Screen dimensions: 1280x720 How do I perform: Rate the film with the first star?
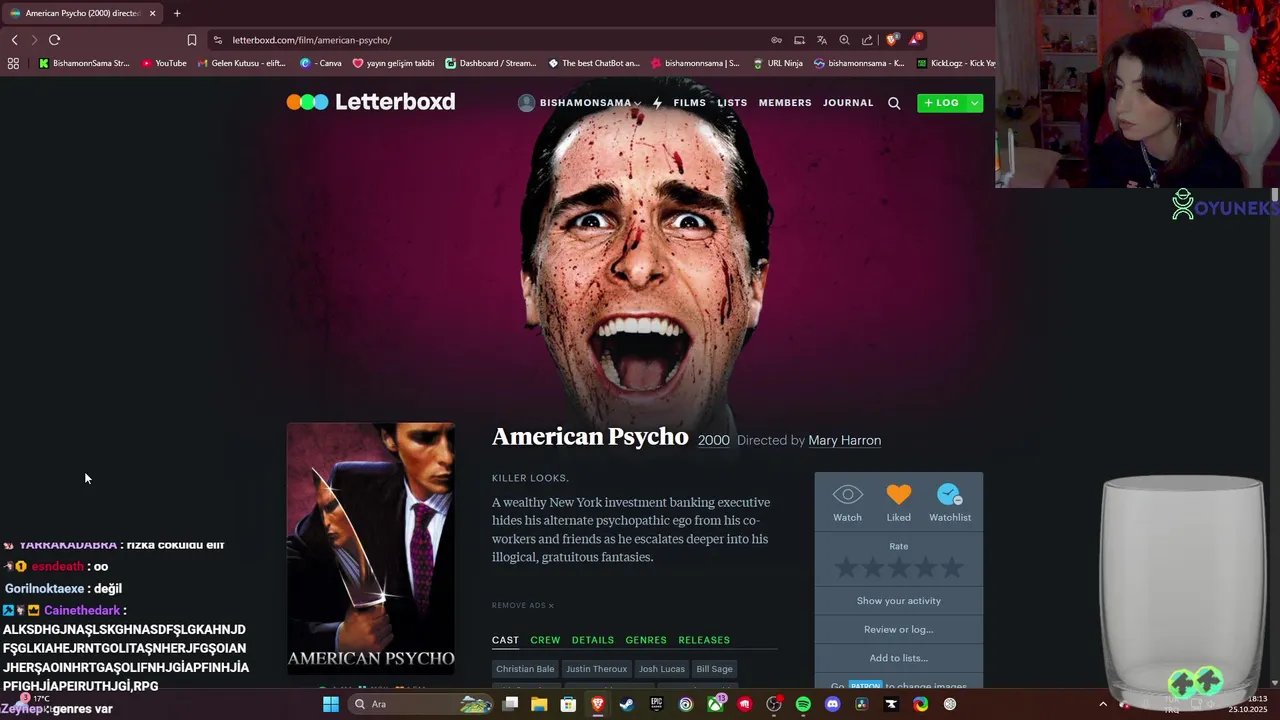pos(846,568)
